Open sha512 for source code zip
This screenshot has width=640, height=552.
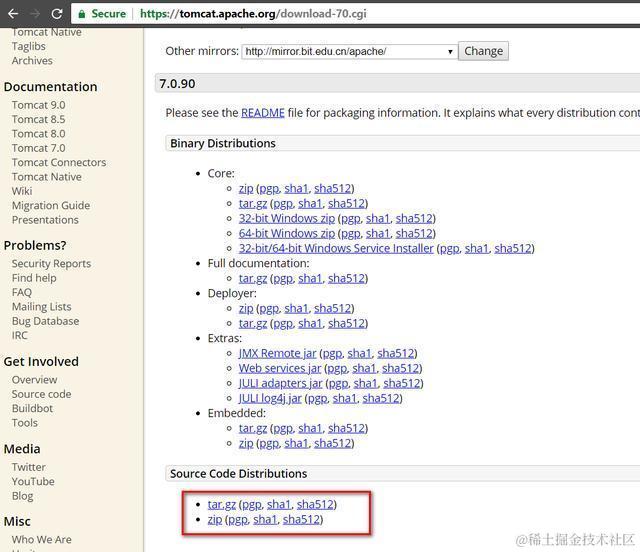pyautogui.click(x=301, y=519)
